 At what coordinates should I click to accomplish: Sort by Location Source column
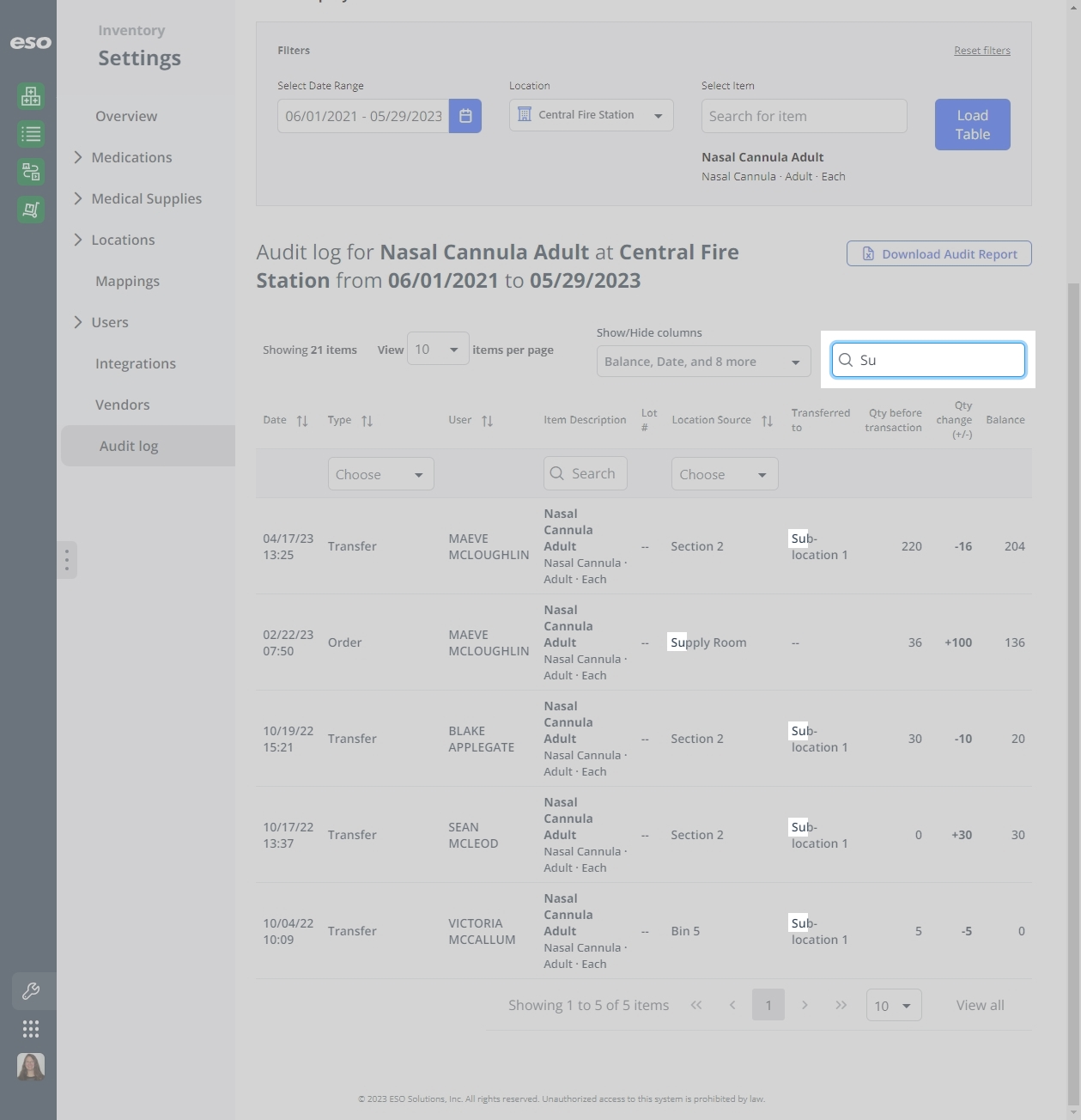768,421
